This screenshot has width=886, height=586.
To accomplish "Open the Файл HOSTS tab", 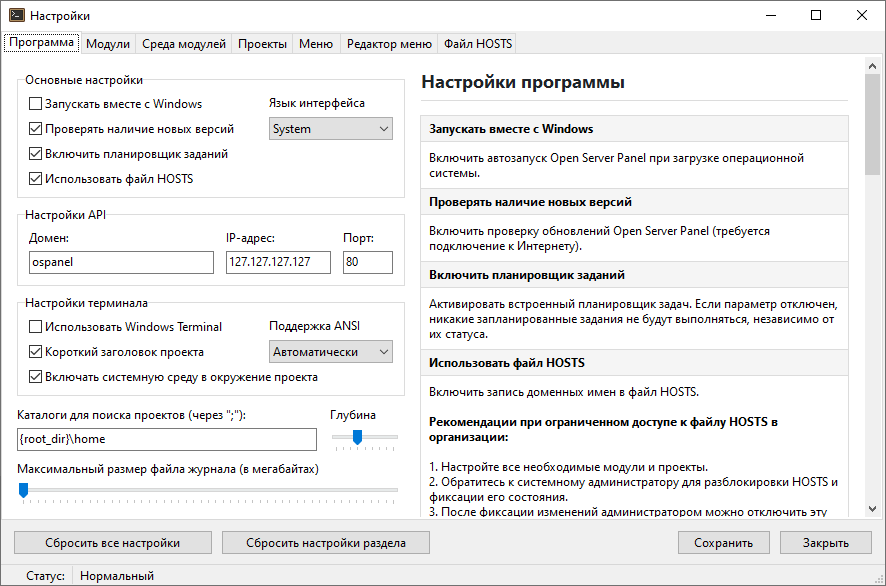I will point(478,44).
